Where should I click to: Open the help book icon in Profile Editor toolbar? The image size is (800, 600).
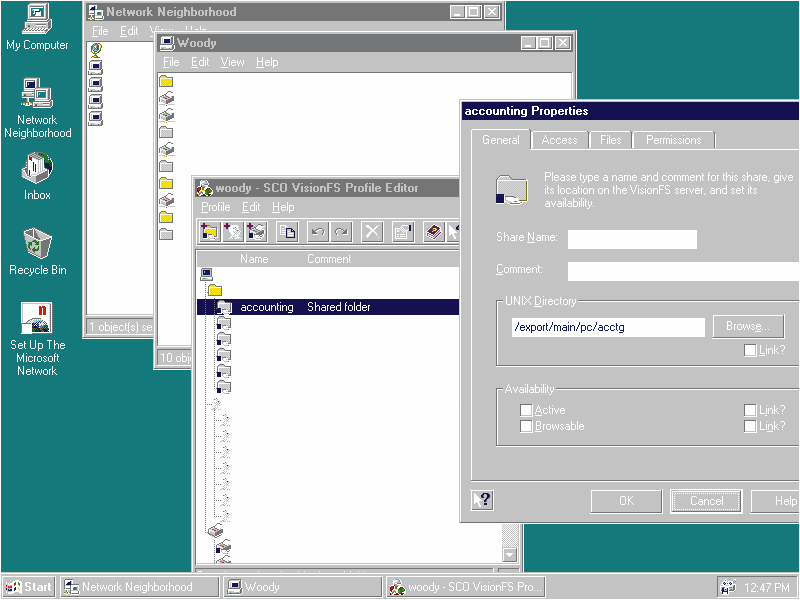click(434, 232)
